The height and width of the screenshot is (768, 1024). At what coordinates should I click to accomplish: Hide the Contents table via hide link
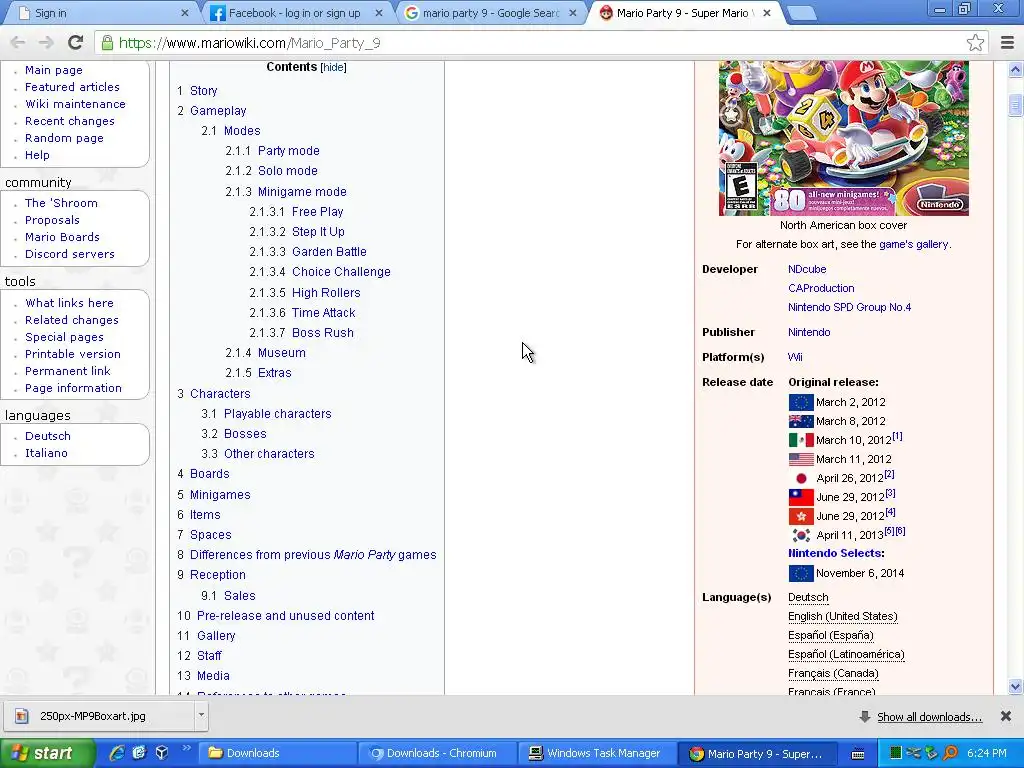pos(333,67)
